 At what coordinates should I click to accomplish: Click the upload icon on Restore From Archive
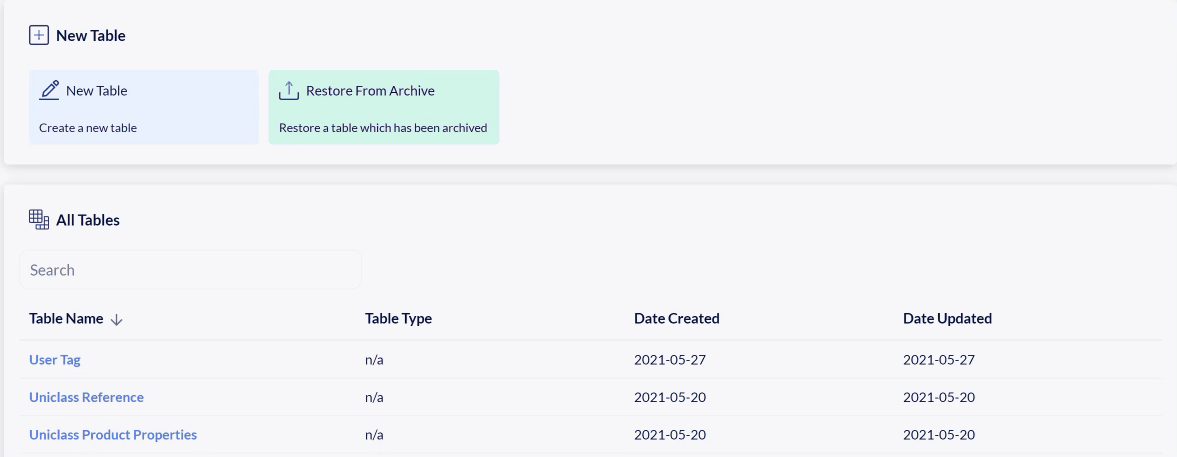click(289, 91)
